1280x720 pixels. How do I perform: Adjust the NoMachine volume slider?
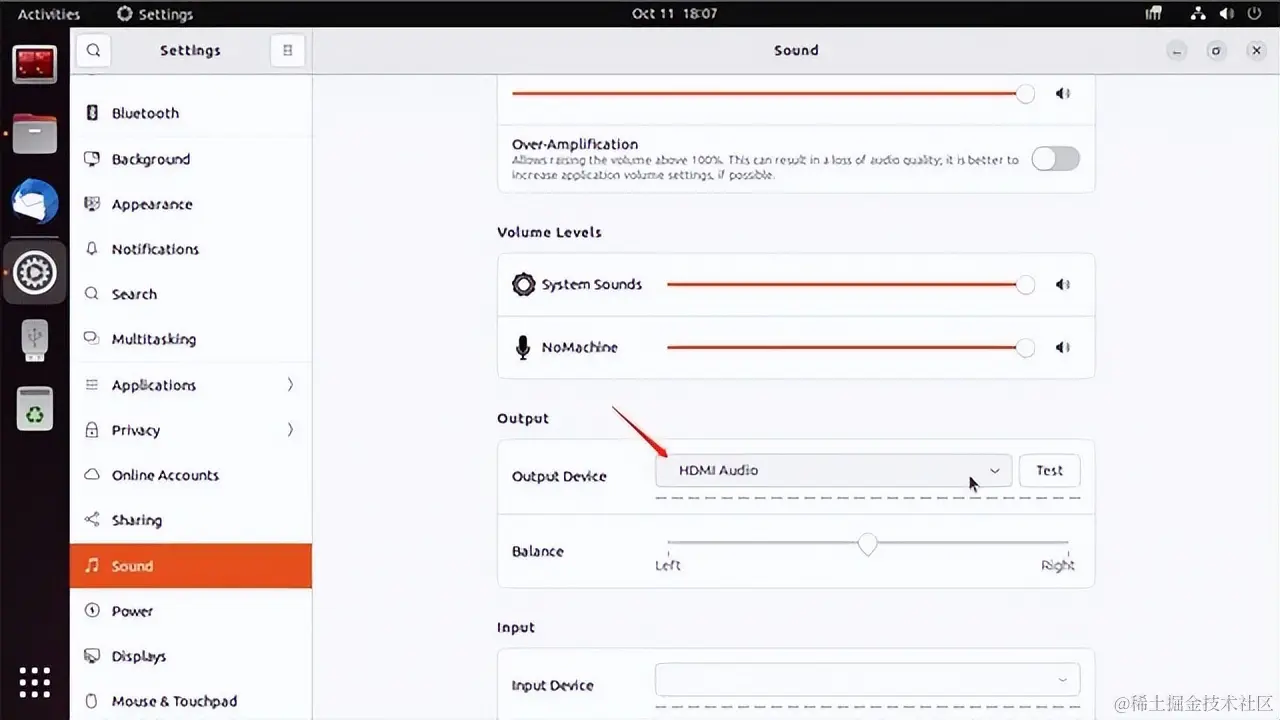tap(850, 347)
